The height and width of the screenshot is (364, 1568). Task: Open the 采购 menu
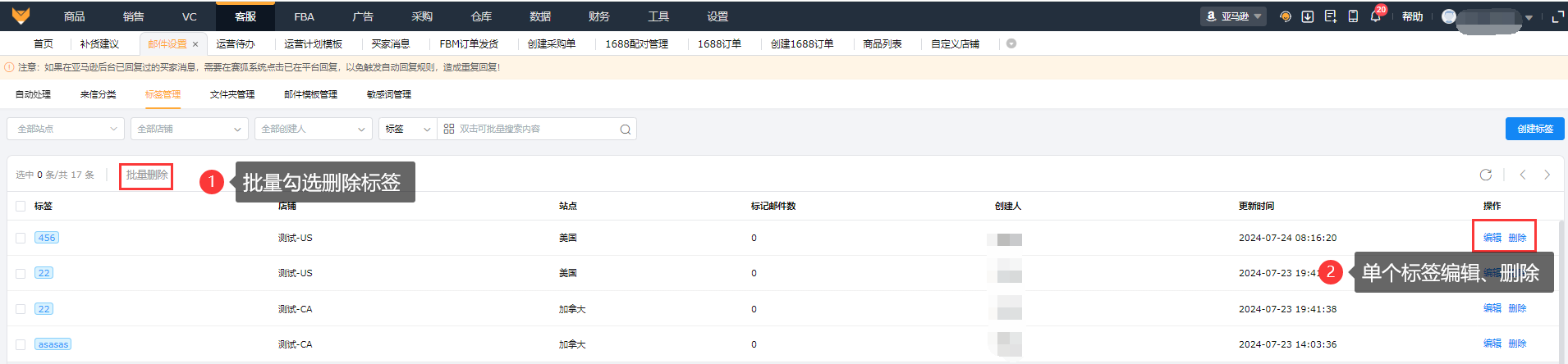coord(422,16)
